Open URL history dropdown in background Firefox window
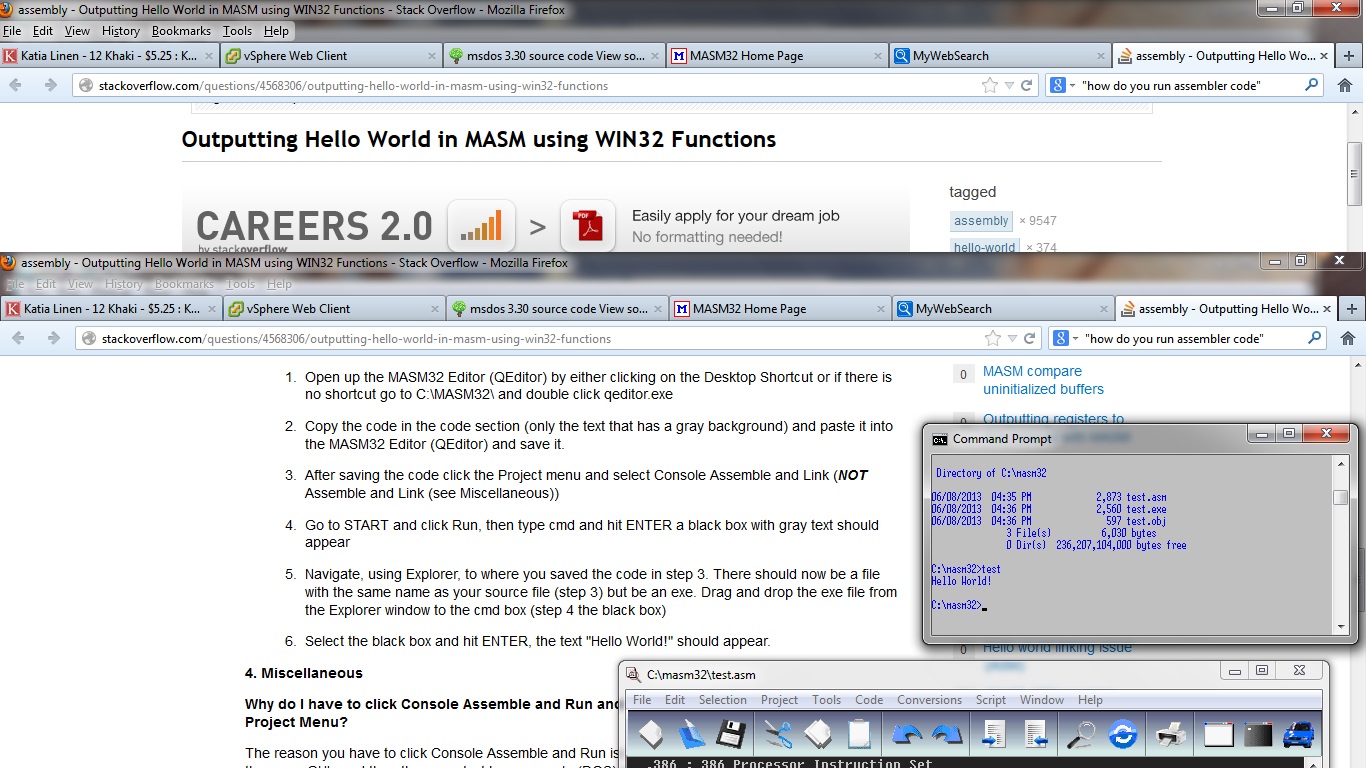 (1010, 85)
